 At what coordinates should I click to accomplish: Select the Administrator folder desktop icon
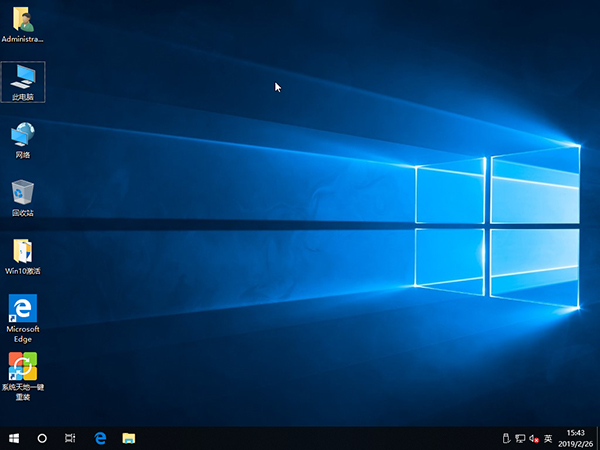(x=23, y=24)
